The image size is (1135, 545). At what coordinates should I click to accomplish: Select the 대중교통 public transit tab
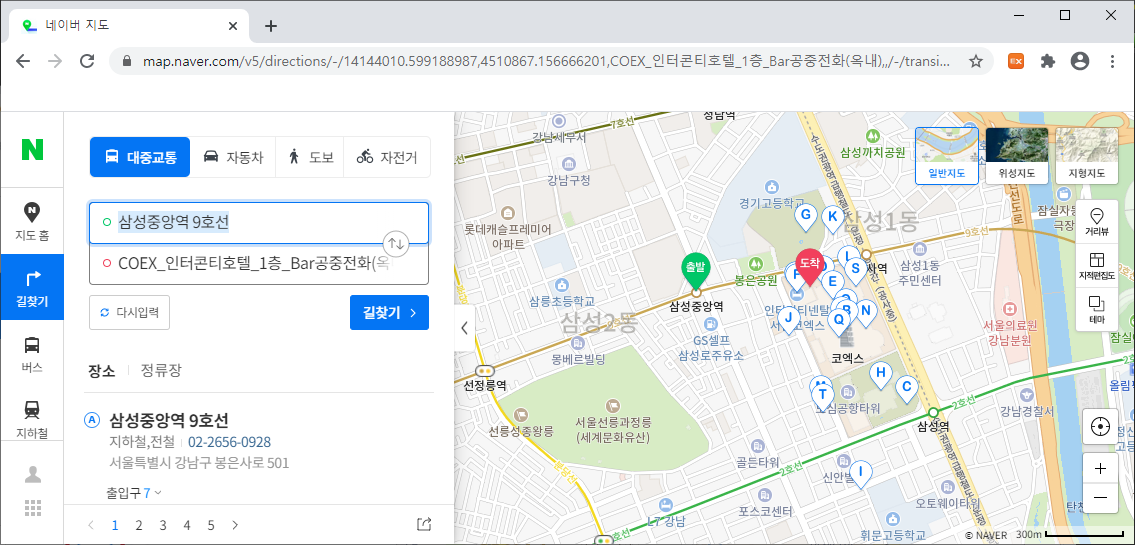(140, 157)
